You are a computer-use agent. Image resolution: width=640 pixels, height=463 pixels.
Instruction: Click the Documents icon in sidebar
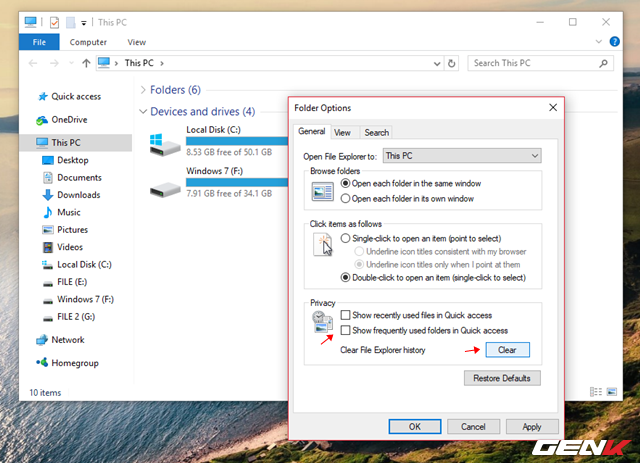[x=48, y=178]
